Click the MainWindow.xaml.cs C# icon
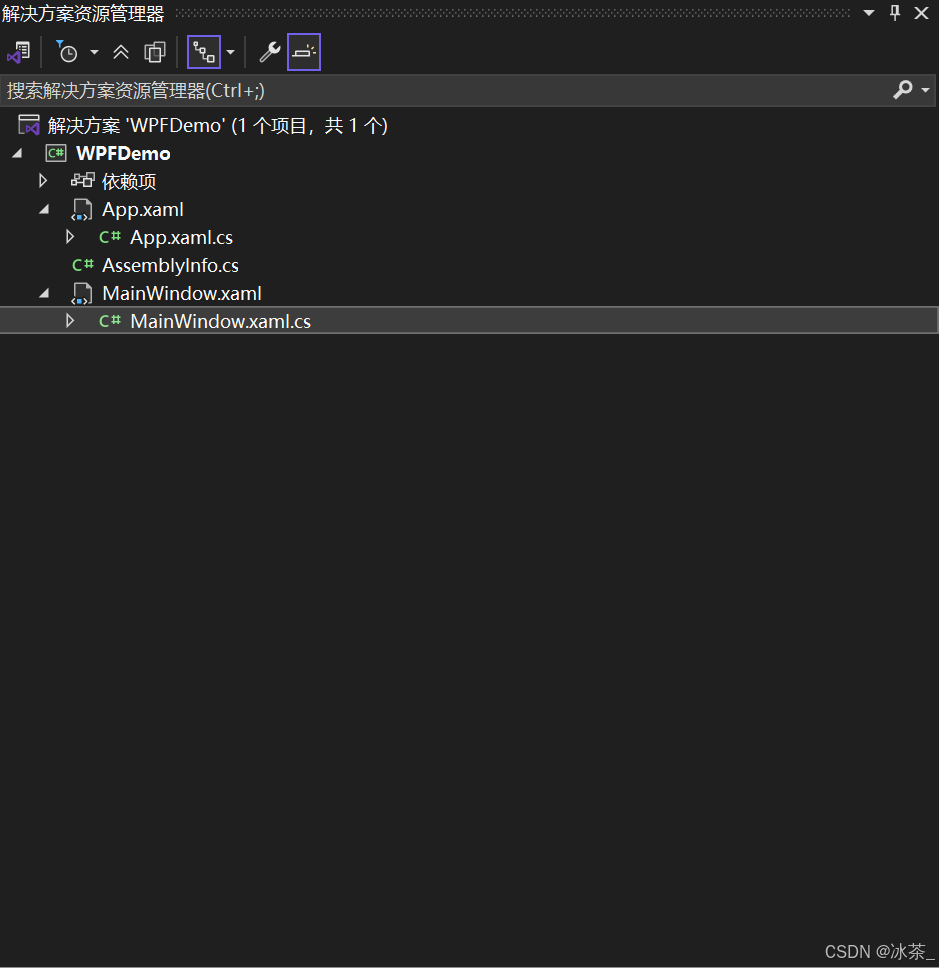939x968 pixels. pos(110,320)
